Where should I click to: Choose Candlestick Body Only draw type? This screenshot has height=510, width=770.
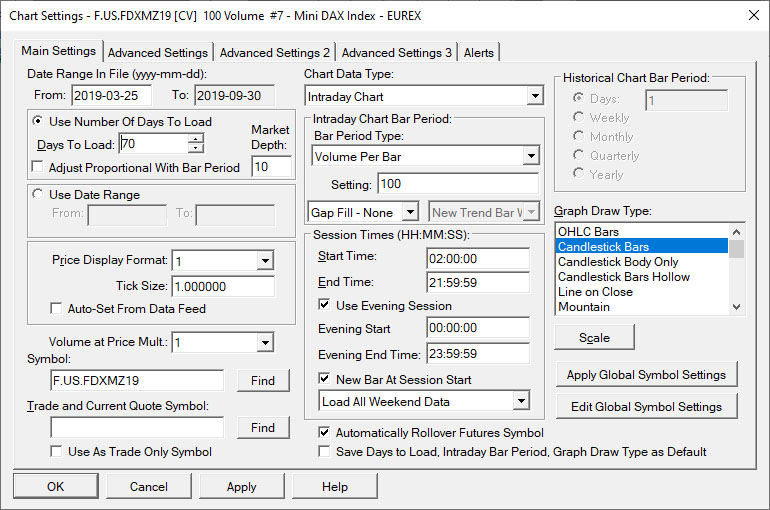click(642, 262)
